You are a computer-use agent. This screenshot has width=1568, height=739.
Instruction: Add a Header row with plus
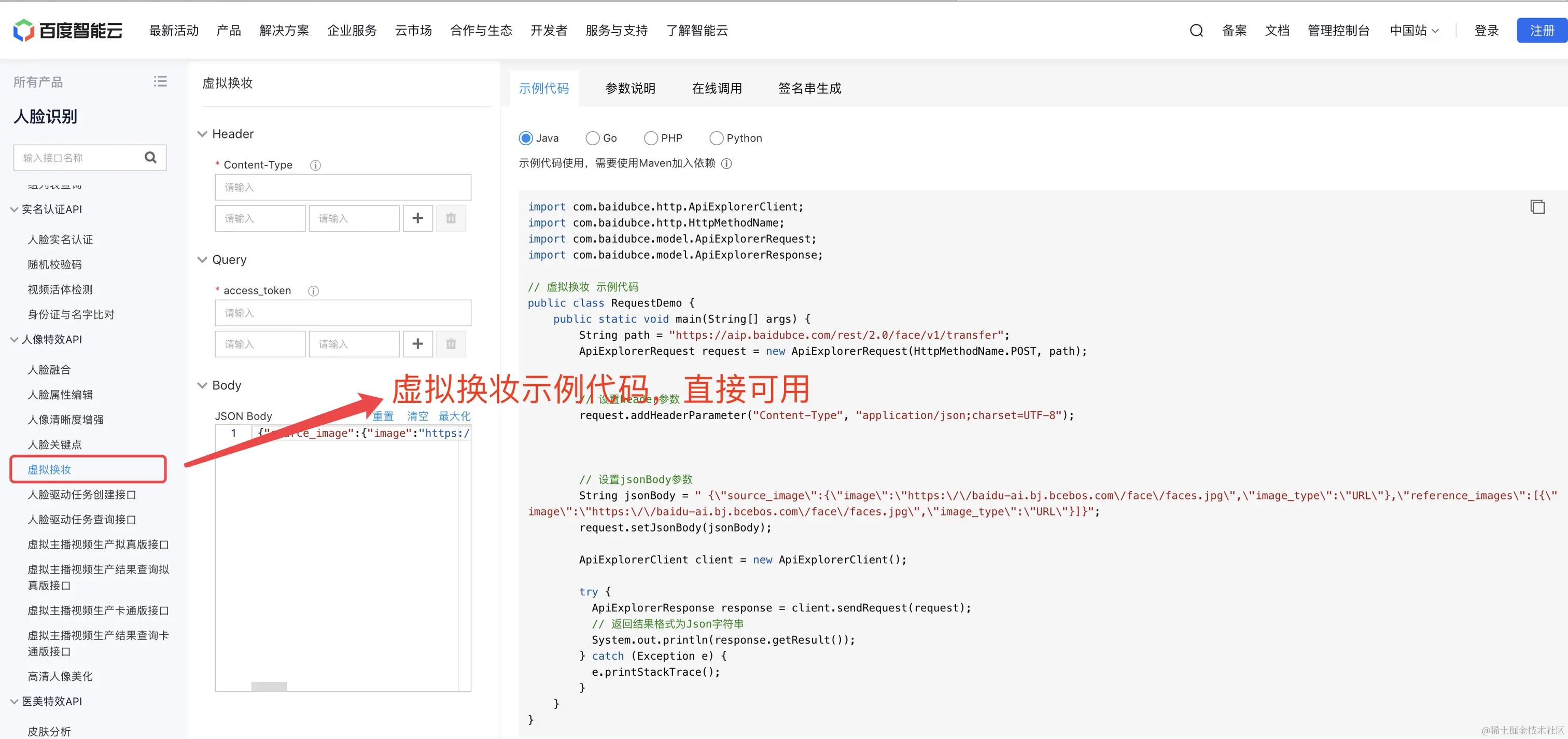coord(417,218)
